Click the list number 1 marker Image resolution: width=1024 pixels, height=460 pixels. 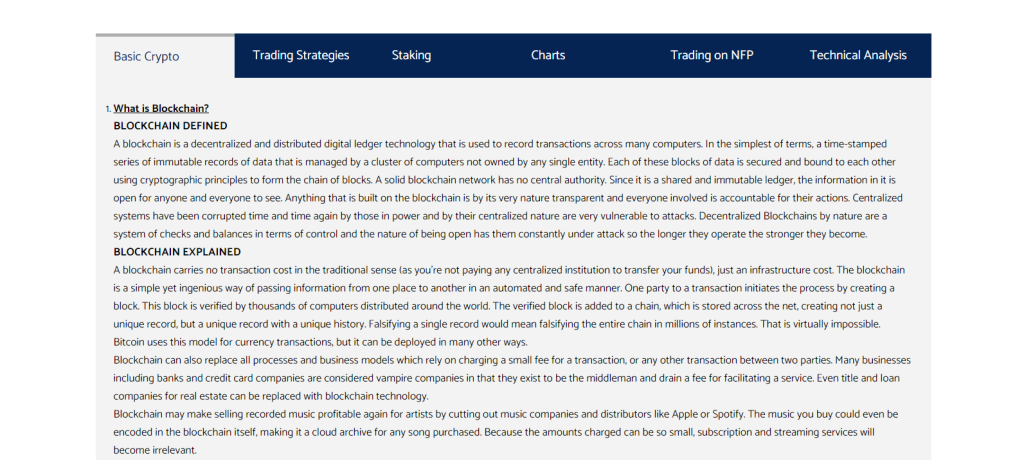(x=108, y=109)
